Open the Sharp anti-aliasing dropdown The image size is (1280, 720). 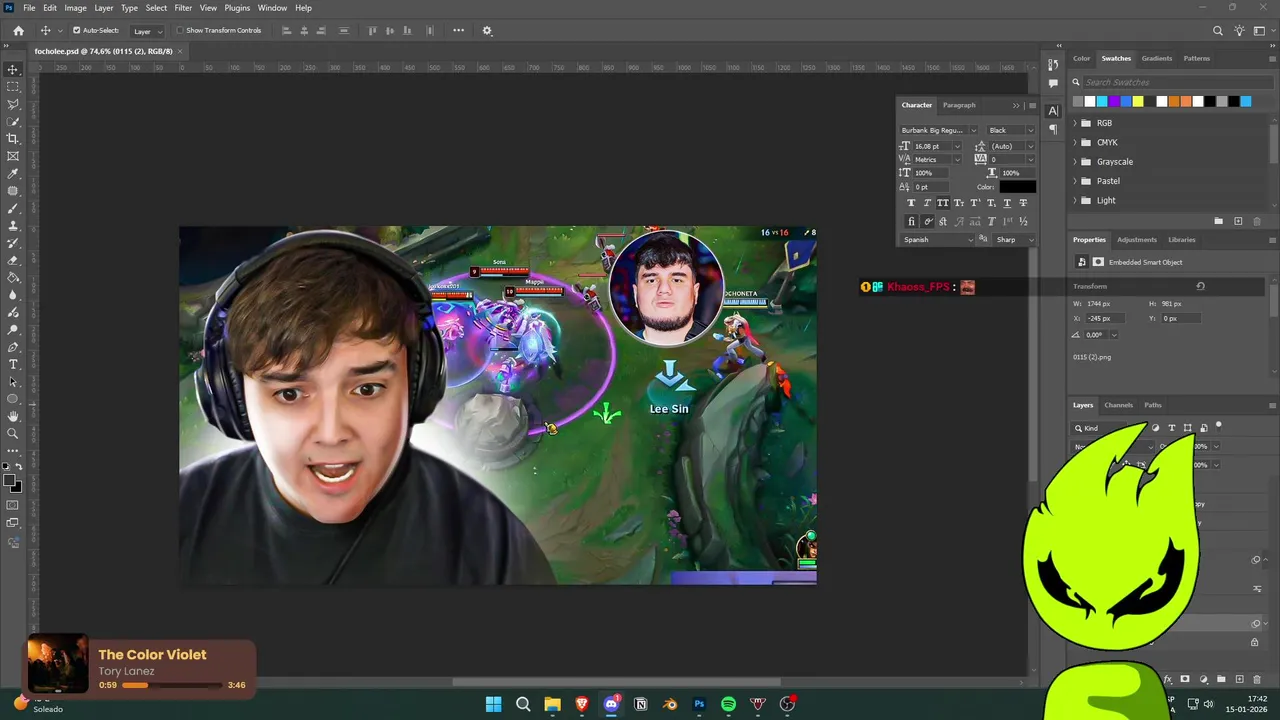1014,240
